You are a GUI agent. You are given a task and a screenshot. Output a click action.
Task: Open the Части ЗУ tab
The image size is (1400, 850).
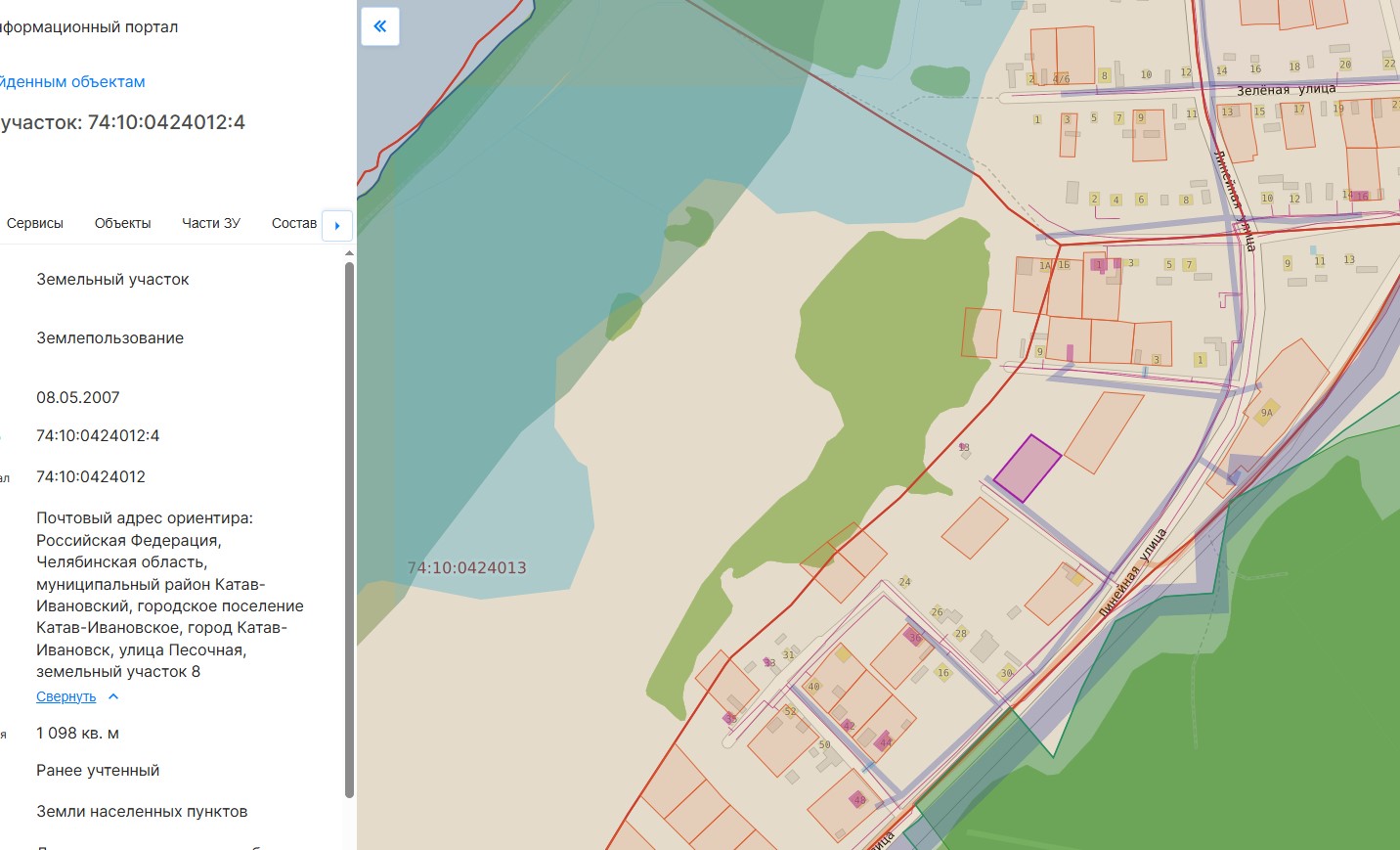point(211,223)
